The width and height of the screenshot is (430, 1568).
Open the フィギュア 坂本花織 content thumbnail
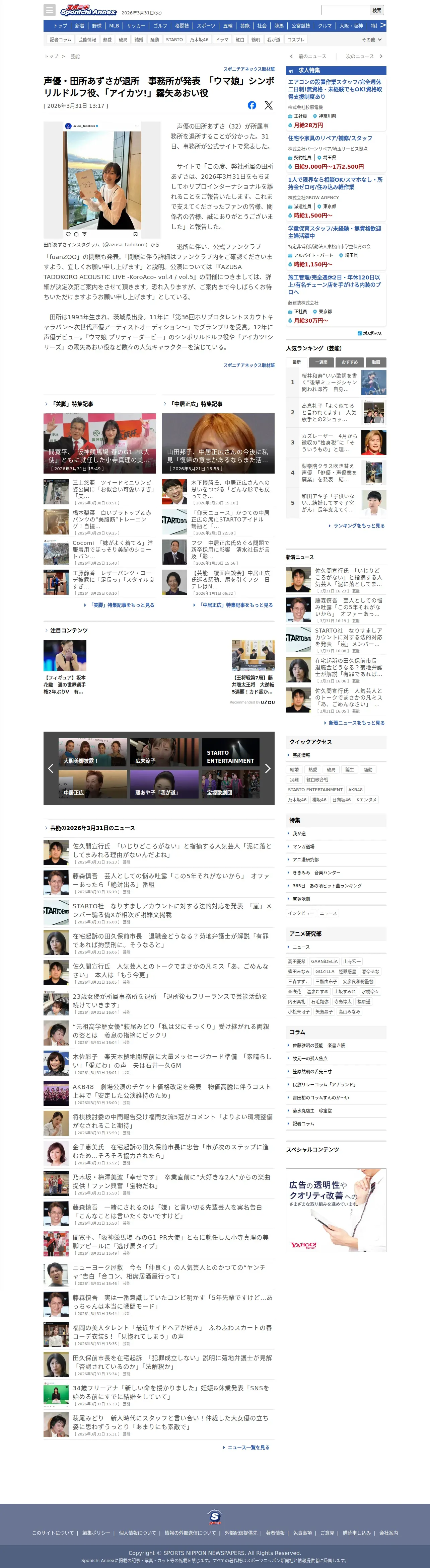coord(65,655)
